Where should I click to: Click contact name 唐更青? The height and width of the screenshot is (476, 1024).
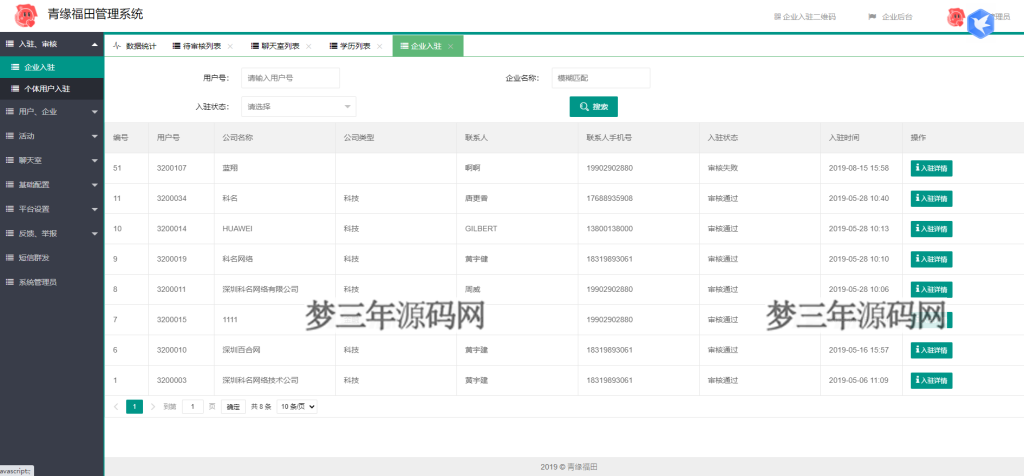point(477,198)
